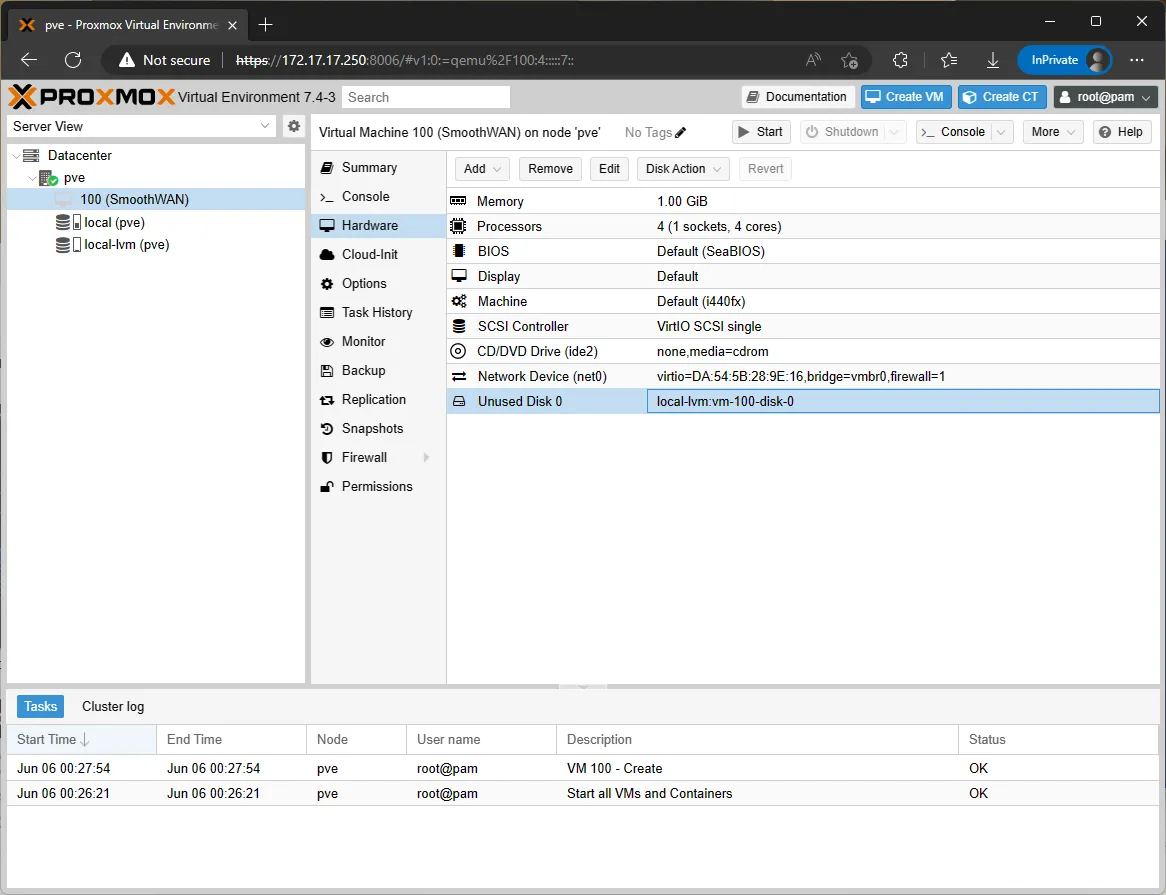This screenshot has height=895, width=1166.
Task: Click the local-lvm (pve) storage icon
Action: pos(68,245)
